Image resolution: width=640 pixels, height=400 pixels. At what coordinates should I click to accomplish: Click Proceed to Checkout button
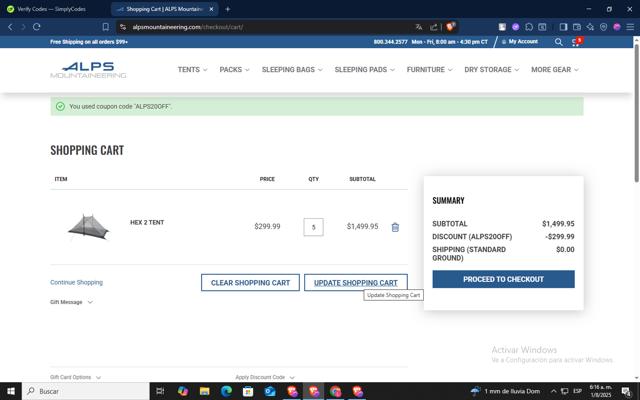[x=503, y=279]
